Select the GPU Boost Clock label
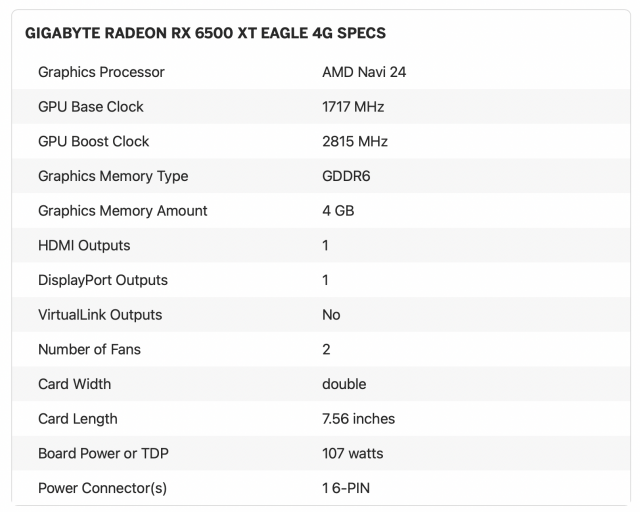This screenshot has width=640, height=512. click(94, 141)
